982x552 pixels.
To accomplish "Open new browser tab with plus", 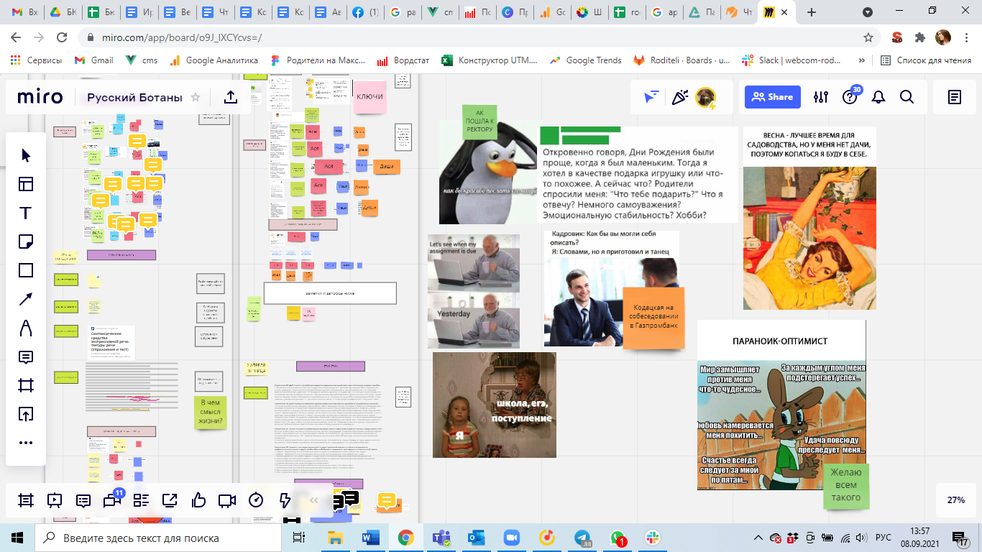I will pos(812,12).
